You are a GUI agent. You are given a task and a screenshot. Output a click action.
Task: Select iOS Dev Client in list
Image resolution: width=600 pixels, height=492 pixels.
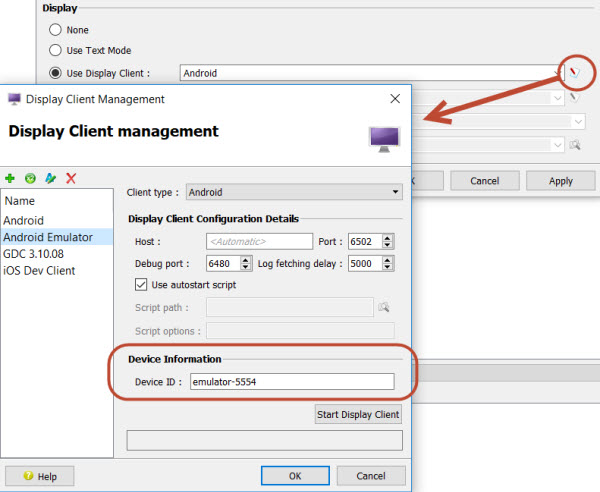click(x=39, y=270)
